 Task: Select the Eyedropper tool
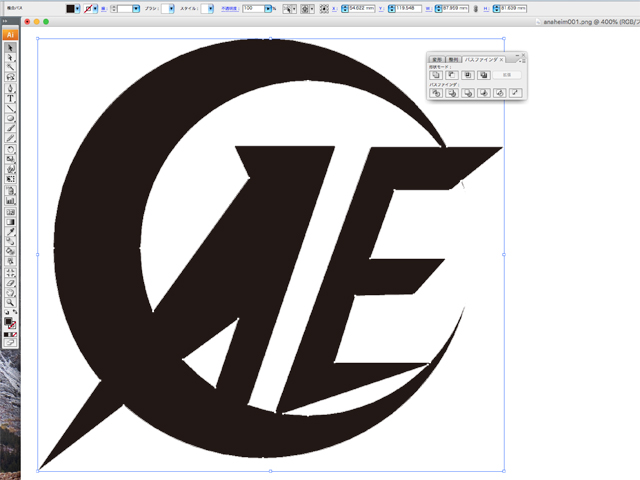point(10,232)
